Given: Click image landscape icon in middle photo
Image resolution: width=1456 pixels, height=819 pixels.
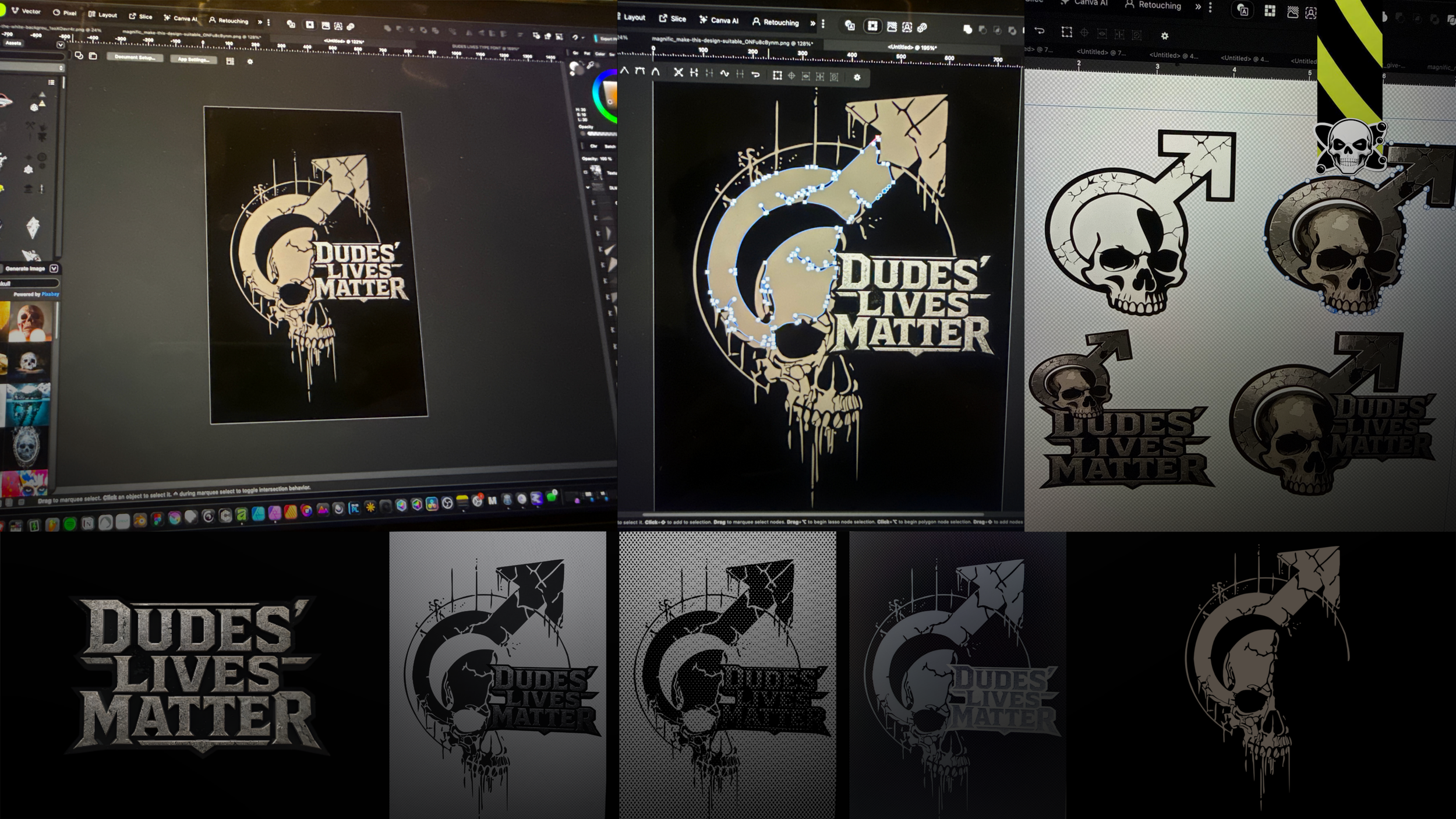Looking at the screenshot, I should [892, 27].
